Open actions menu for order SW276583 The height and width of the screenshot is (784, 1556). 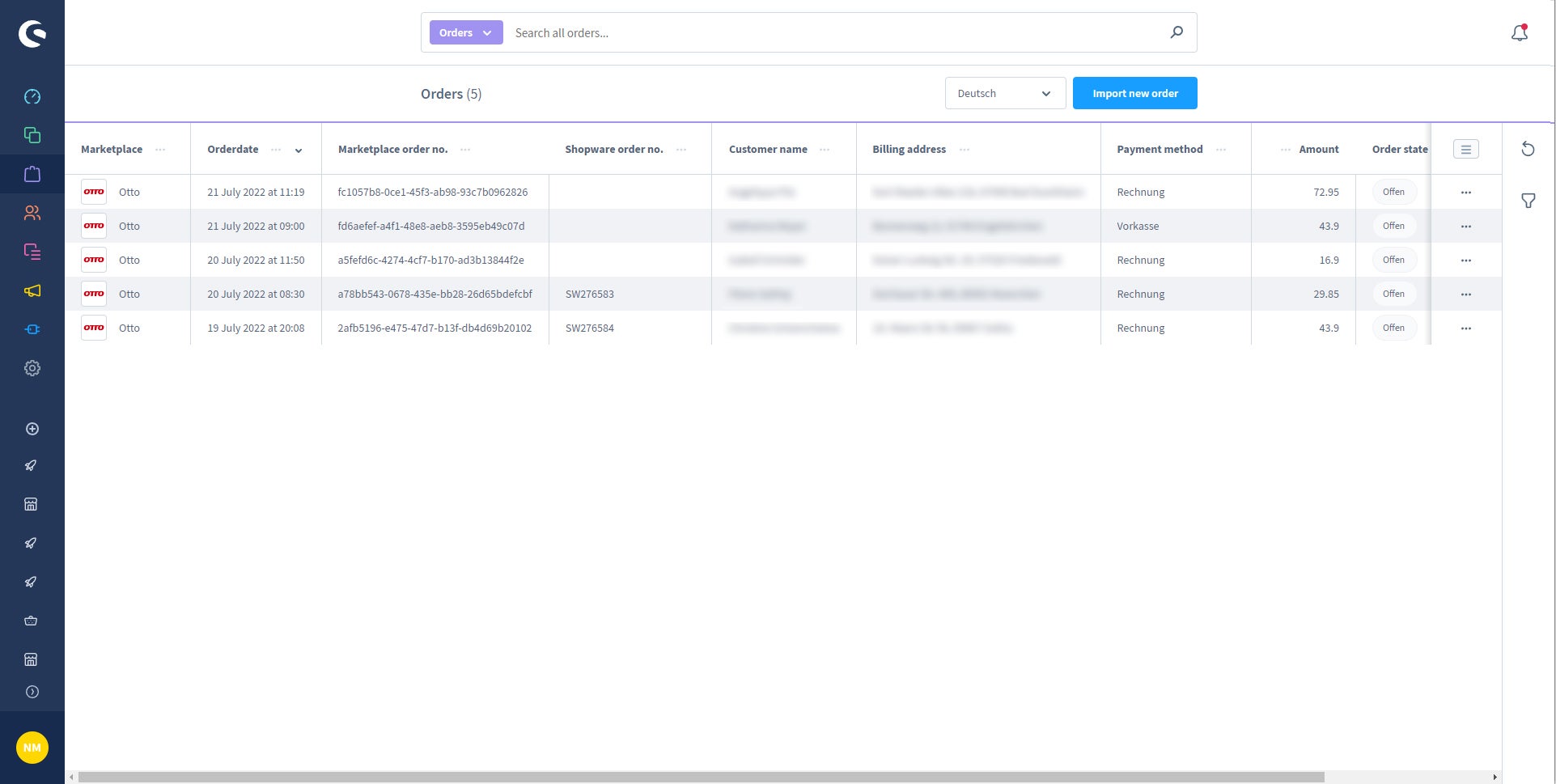pyautogui.click(x=1465, y=295)
